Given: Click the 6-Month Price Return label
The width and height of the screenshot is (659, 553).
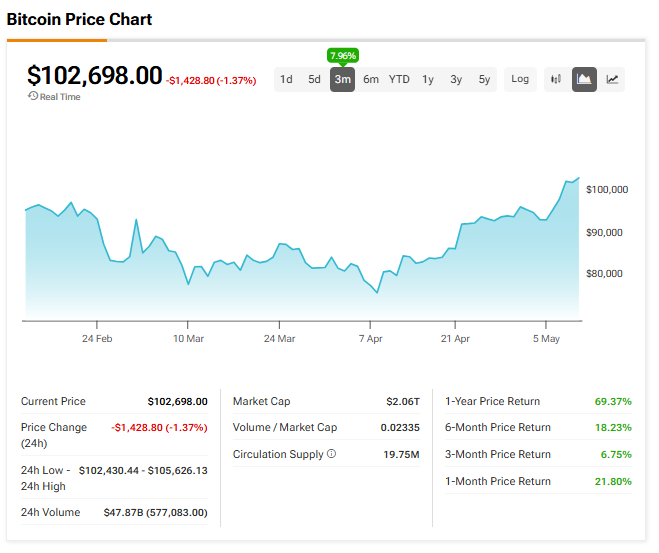Looking at the screenshot, I should [x=498, y=427].
